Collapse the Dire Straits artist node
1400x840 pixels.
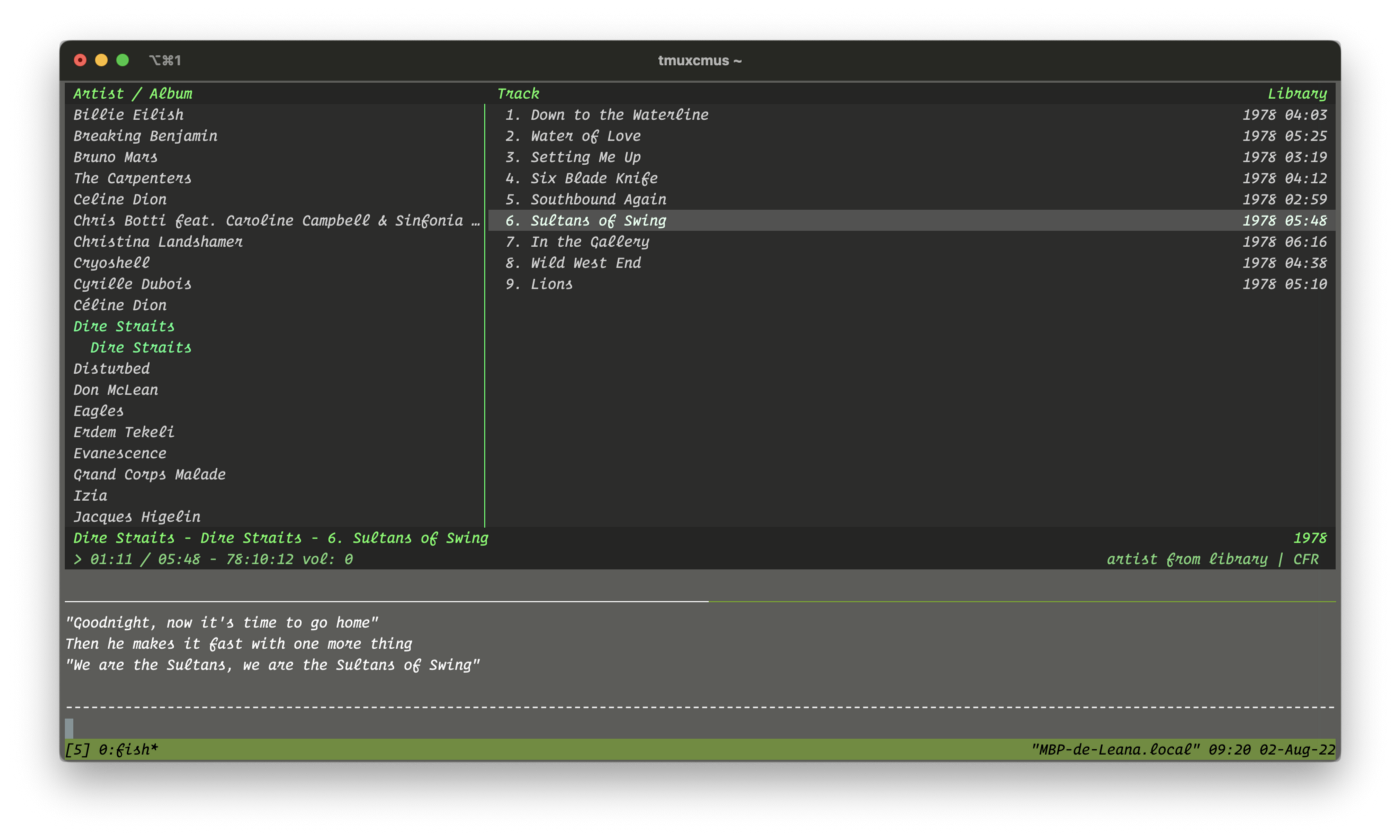click(124, 326)
